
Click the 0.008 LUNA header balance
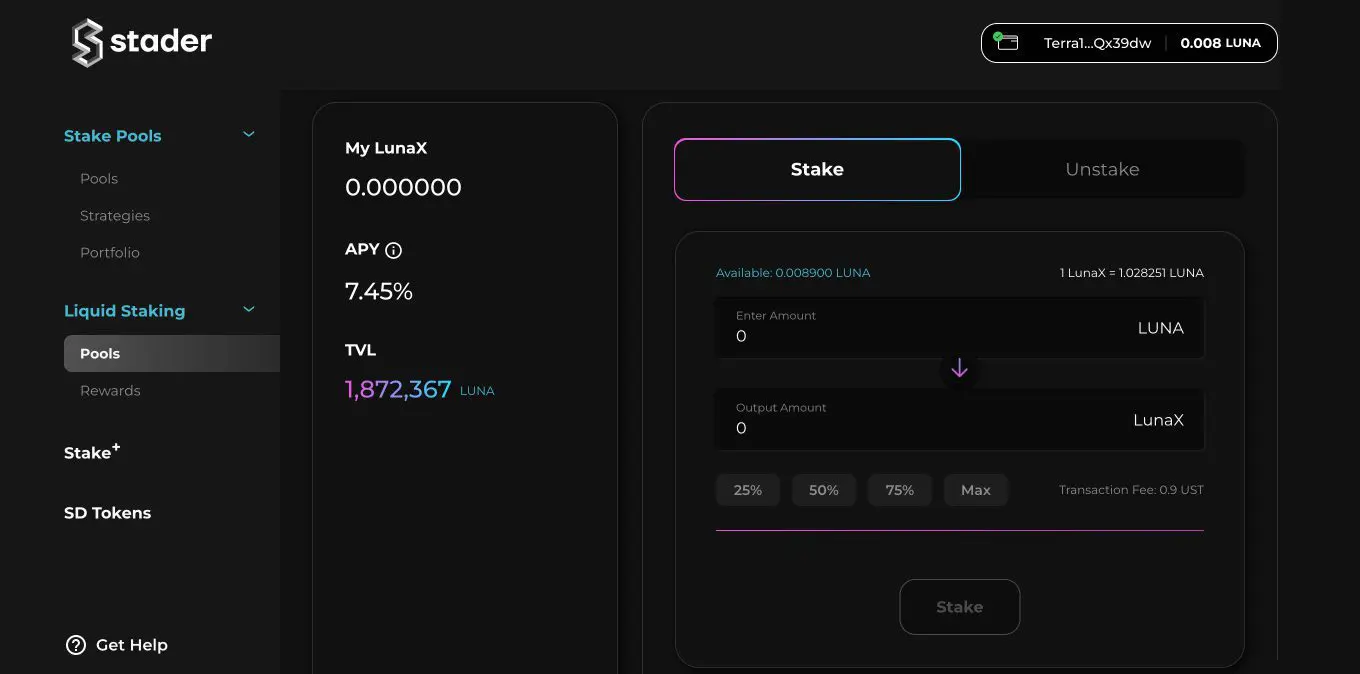click(x=1220, y=43)
